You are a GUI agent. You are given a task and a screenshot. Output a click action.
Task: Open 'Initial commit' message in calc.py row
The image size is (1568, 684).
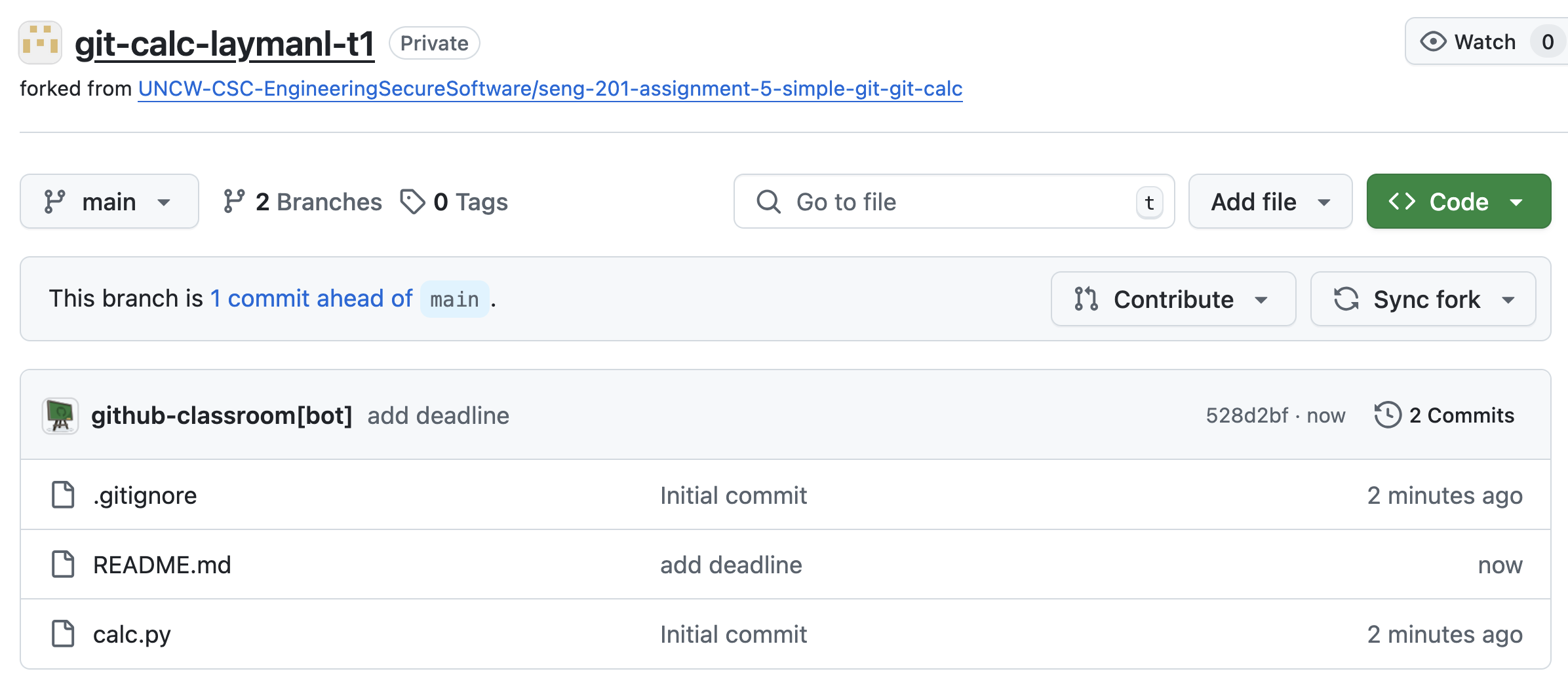[x=734, y=634]
